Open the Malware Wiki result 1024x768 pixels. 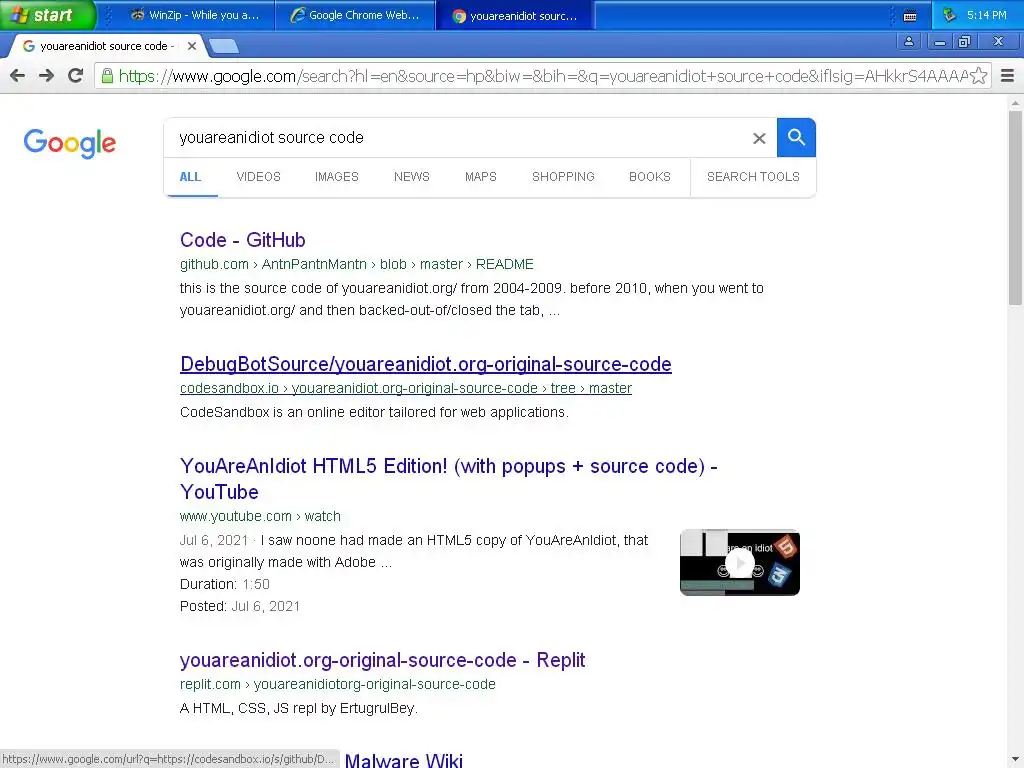point(404,760)
